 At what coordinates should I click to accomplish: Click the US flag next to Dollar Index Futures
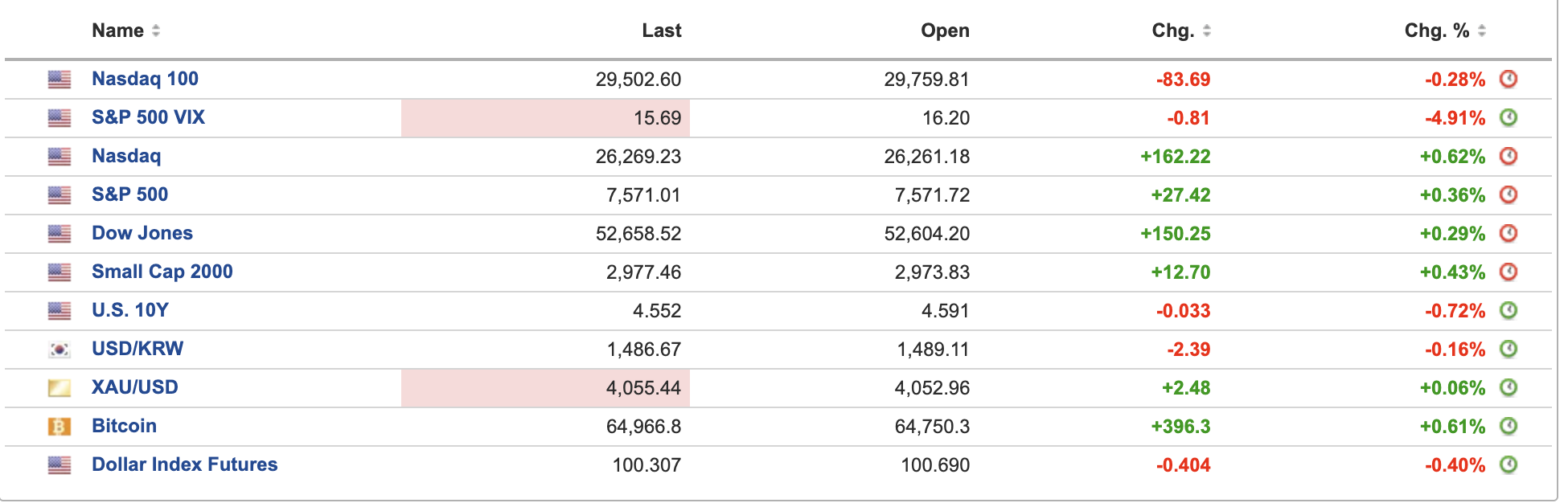pos(60,465)
